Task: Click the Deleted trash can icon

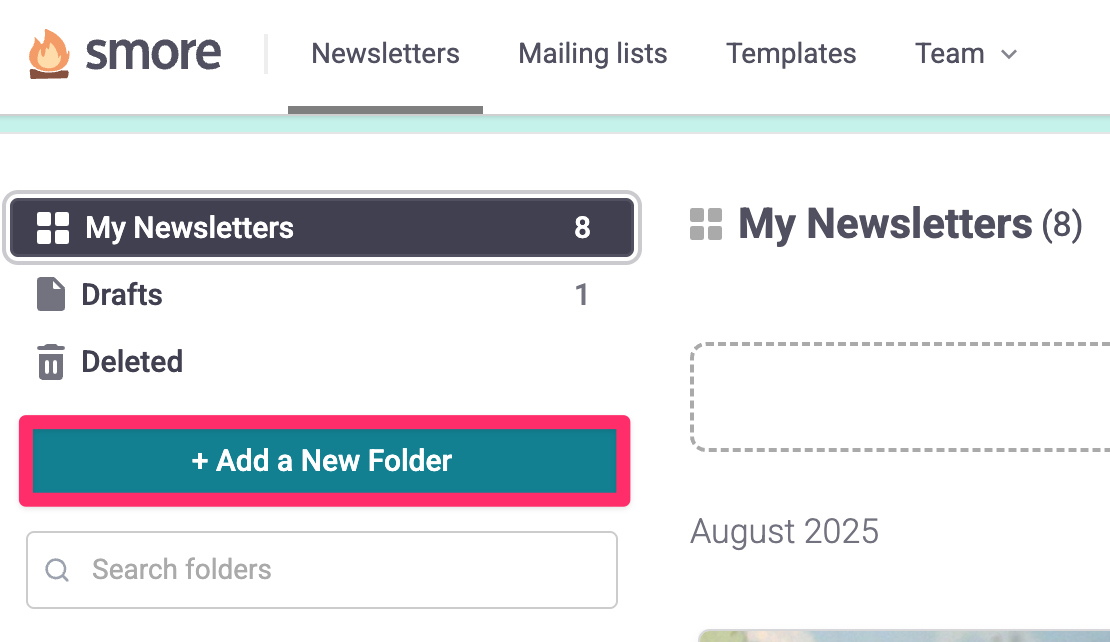Action: point(51,362)
